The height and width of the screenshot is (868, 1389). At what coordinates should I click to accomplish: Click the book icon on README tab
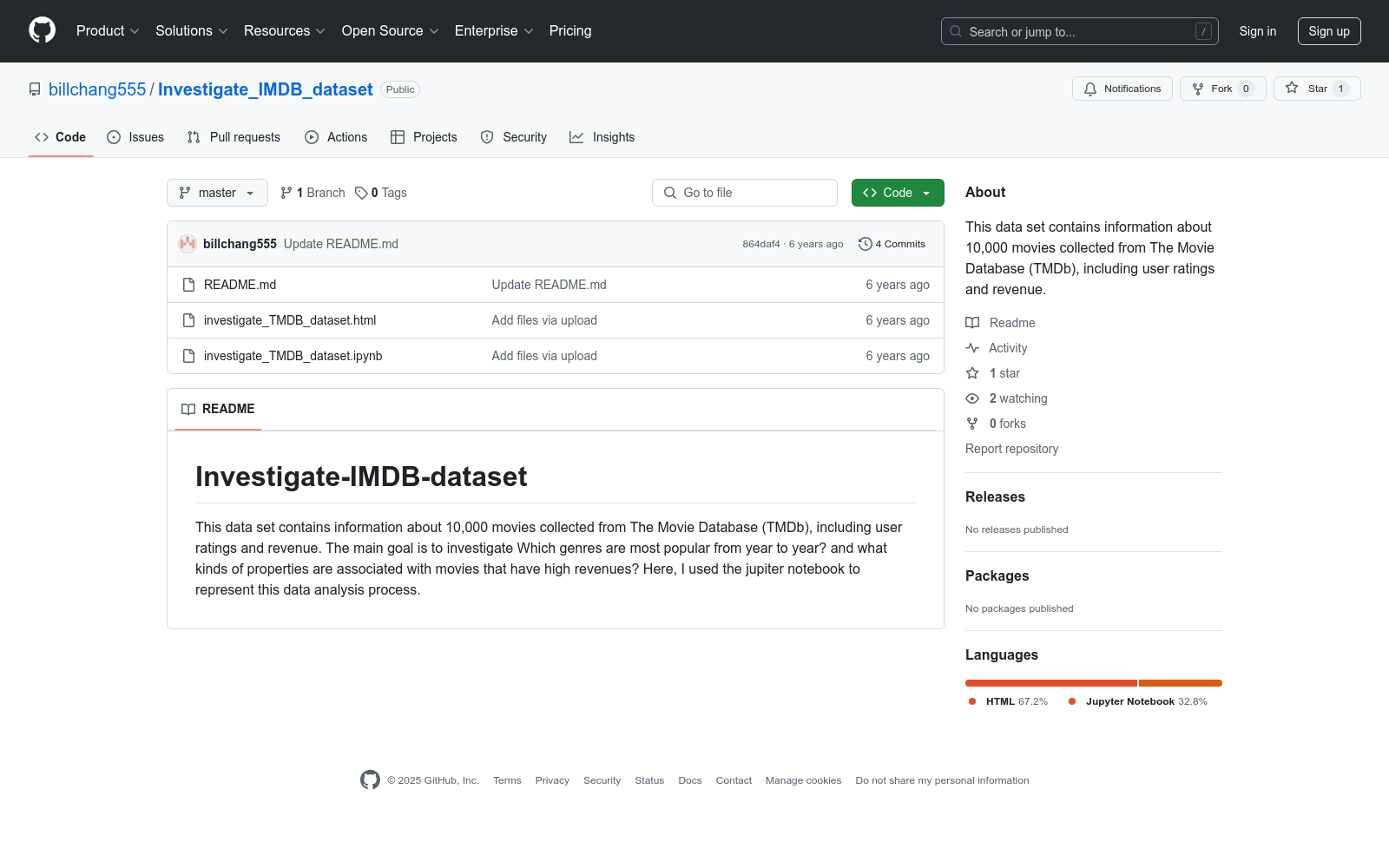(x=188, y=409)
